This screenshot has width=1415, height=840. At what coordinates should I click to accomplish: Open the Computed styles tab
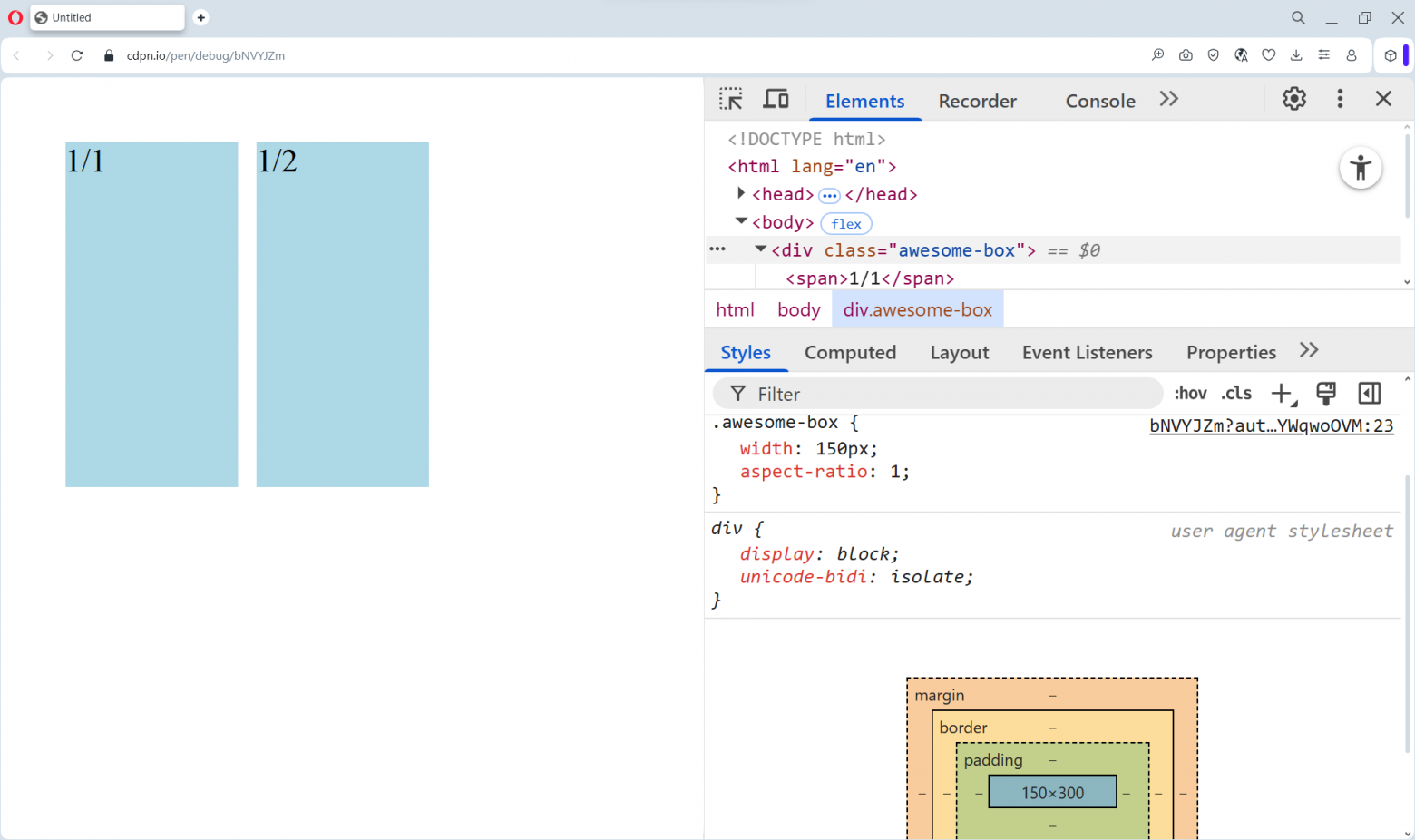(850, 352)
